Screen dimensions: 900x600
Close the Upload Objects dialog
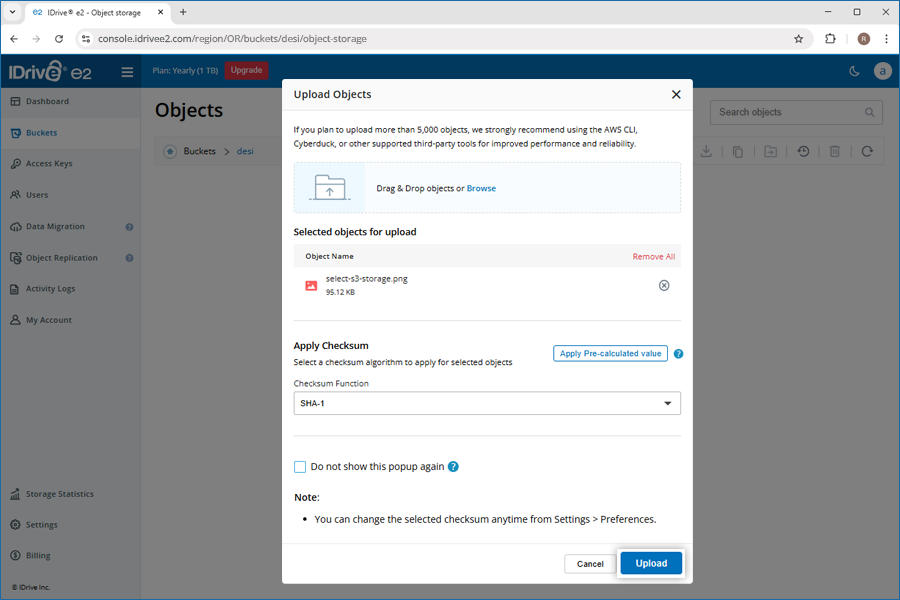676,95
